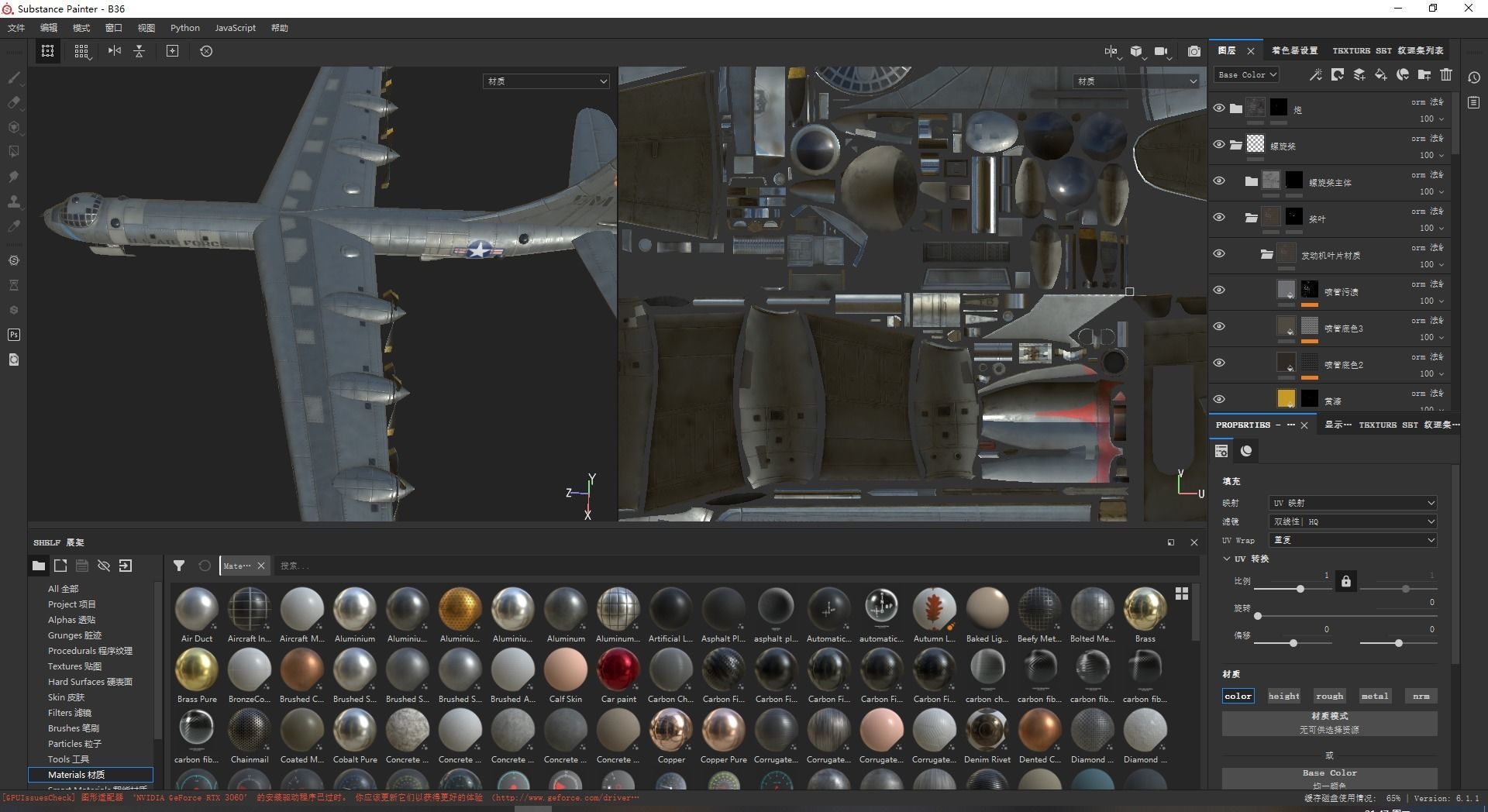The height and width of the screenshot is (812, 1488).
Task: Hide the 喷管底色2 layer
Action: [x=1219, y=363]
